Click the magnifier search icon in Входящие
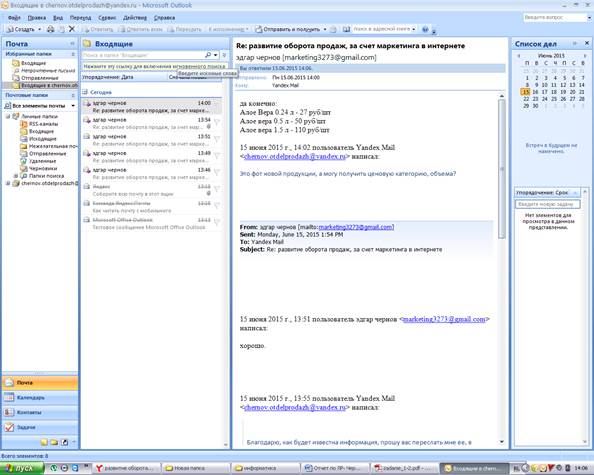This screenshot has height=475, width=594. tap(208, 55)
